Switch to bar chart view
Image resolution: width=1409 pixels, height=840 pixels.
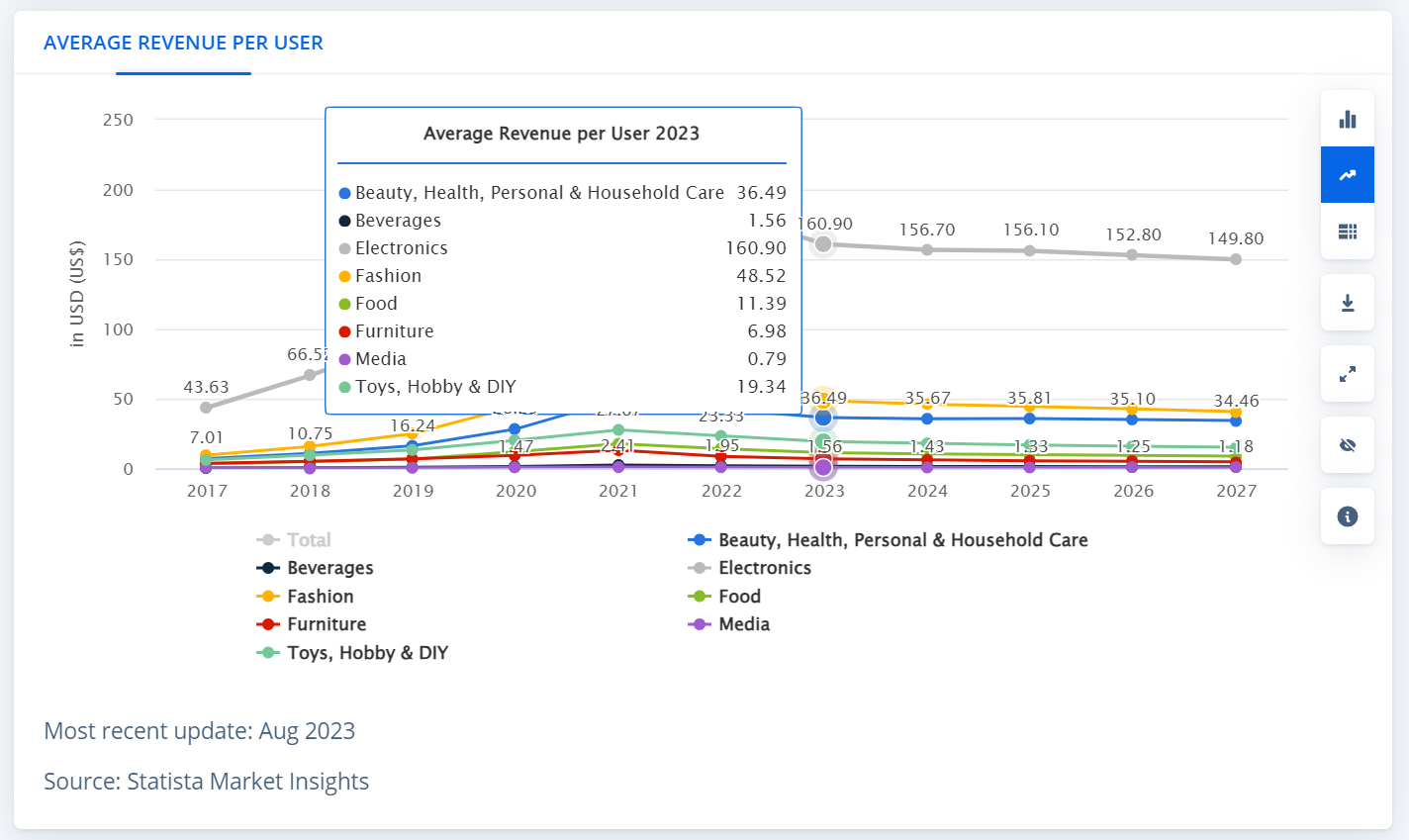1347,119
